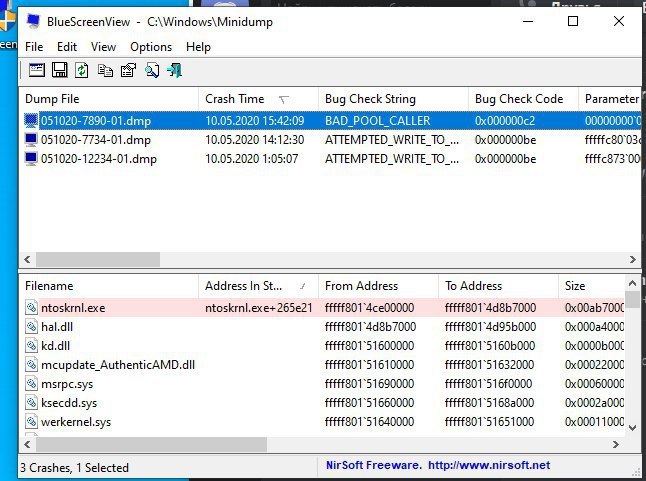The height and width of the screenshot is (481, 646).
Task: Open the nirsoft.net link
Action: [x=489, y=465]
